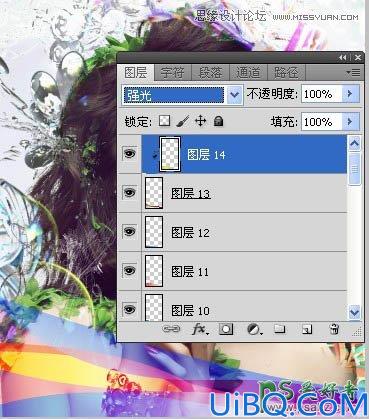Select 图层 12 thumbnail
Screen dimensions: 369x419
(154, 232)
